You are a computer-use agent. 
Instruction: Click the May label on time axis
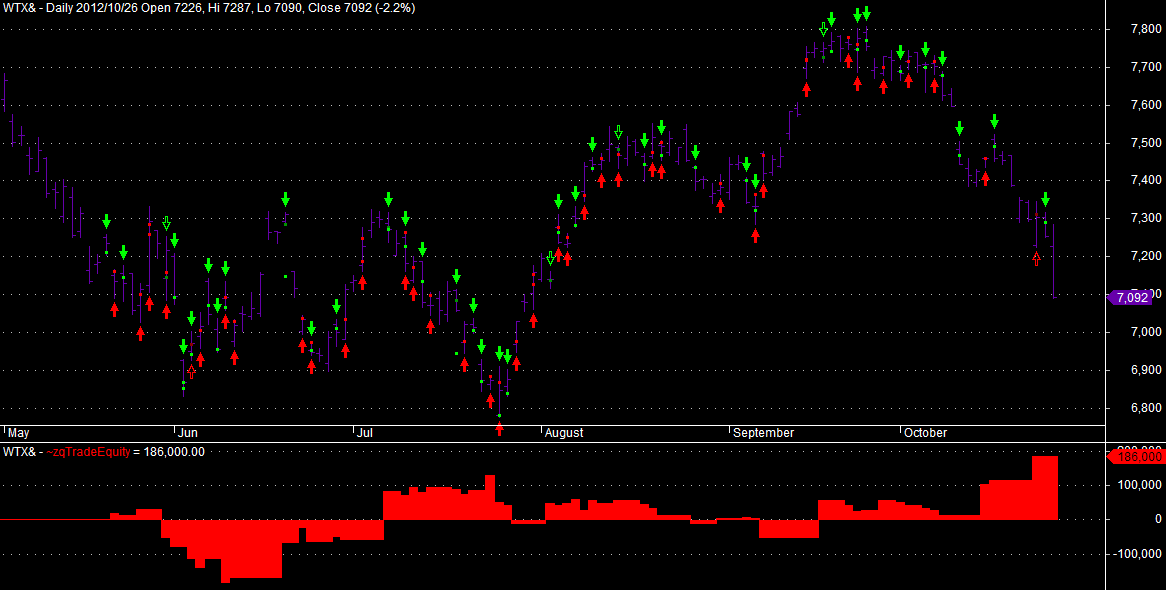tap(18, 433)
